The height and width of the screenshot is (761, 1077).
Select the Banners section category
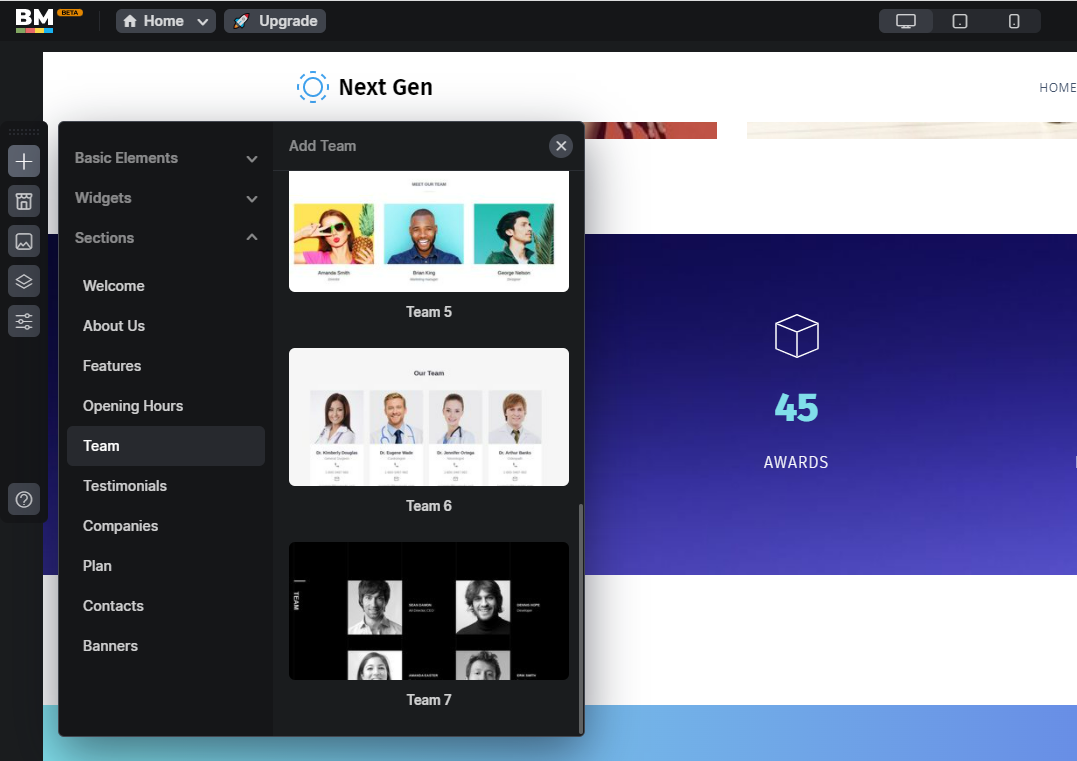(x=166, y=646)
